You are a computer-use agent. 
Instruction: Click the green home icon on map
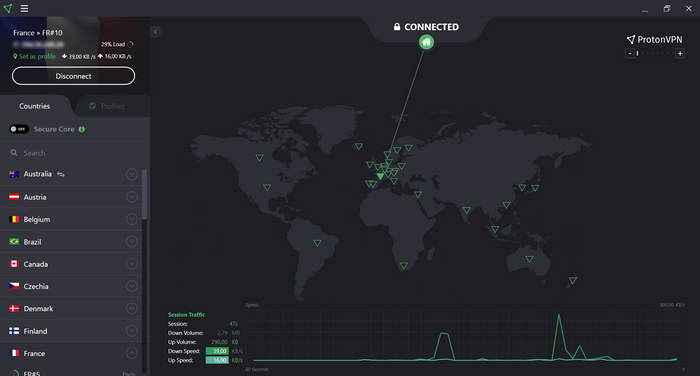point(426,42)
